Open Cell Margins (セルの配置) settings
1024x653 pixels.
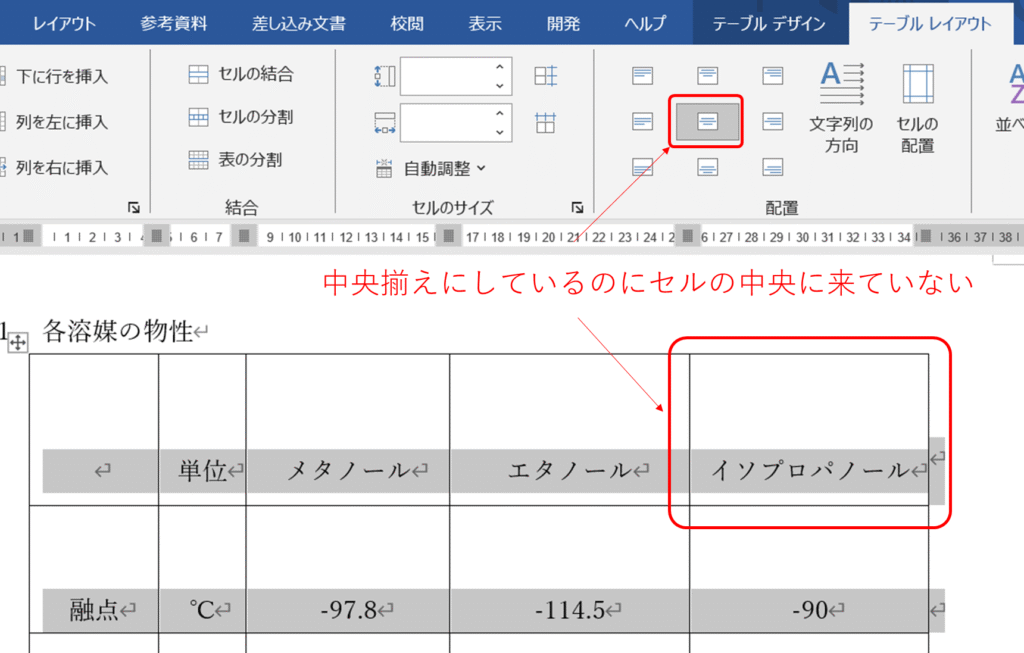[917, 108]
